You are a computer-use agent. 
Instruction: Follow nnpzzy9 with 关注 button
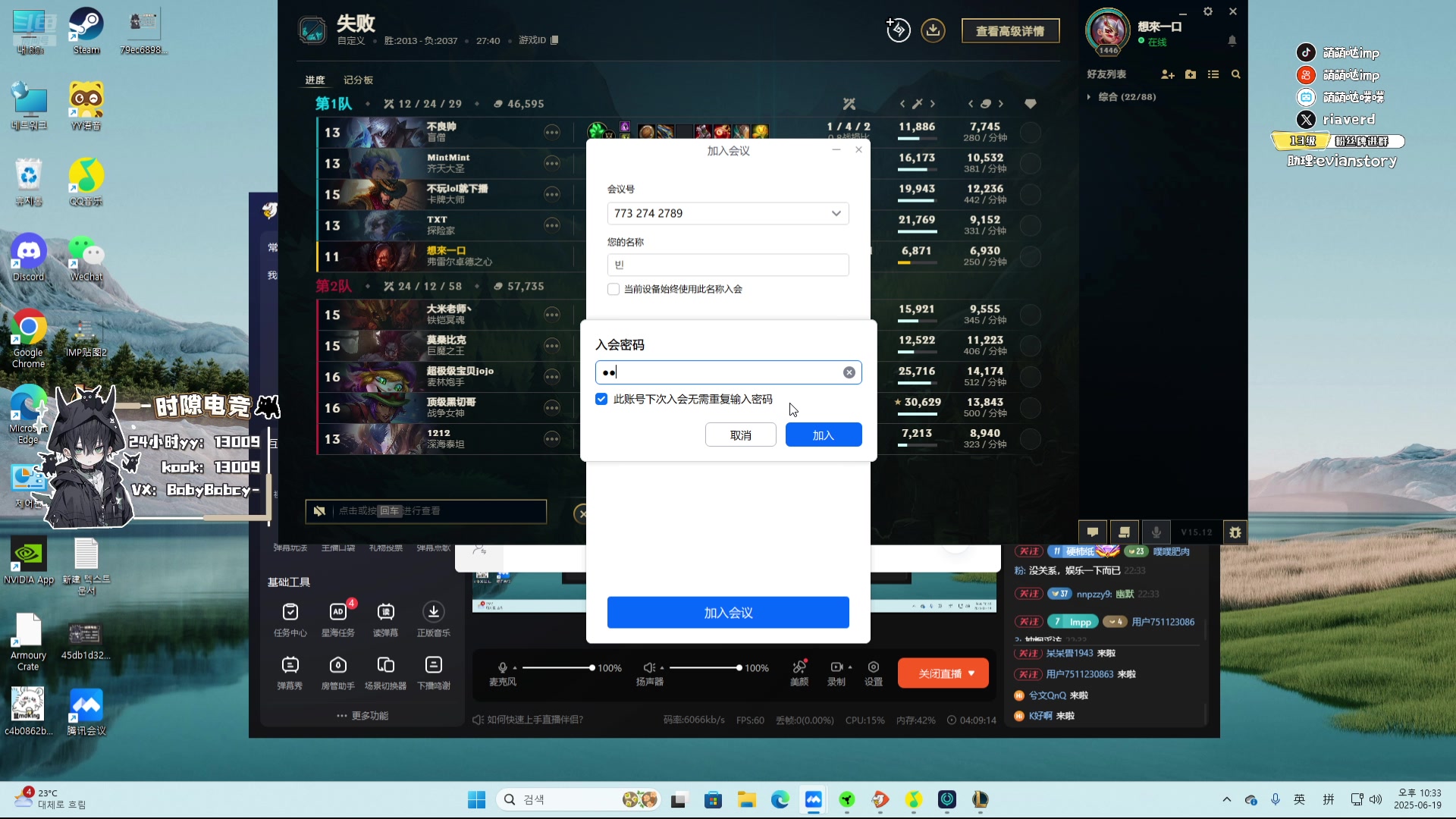pos(1029,594)
